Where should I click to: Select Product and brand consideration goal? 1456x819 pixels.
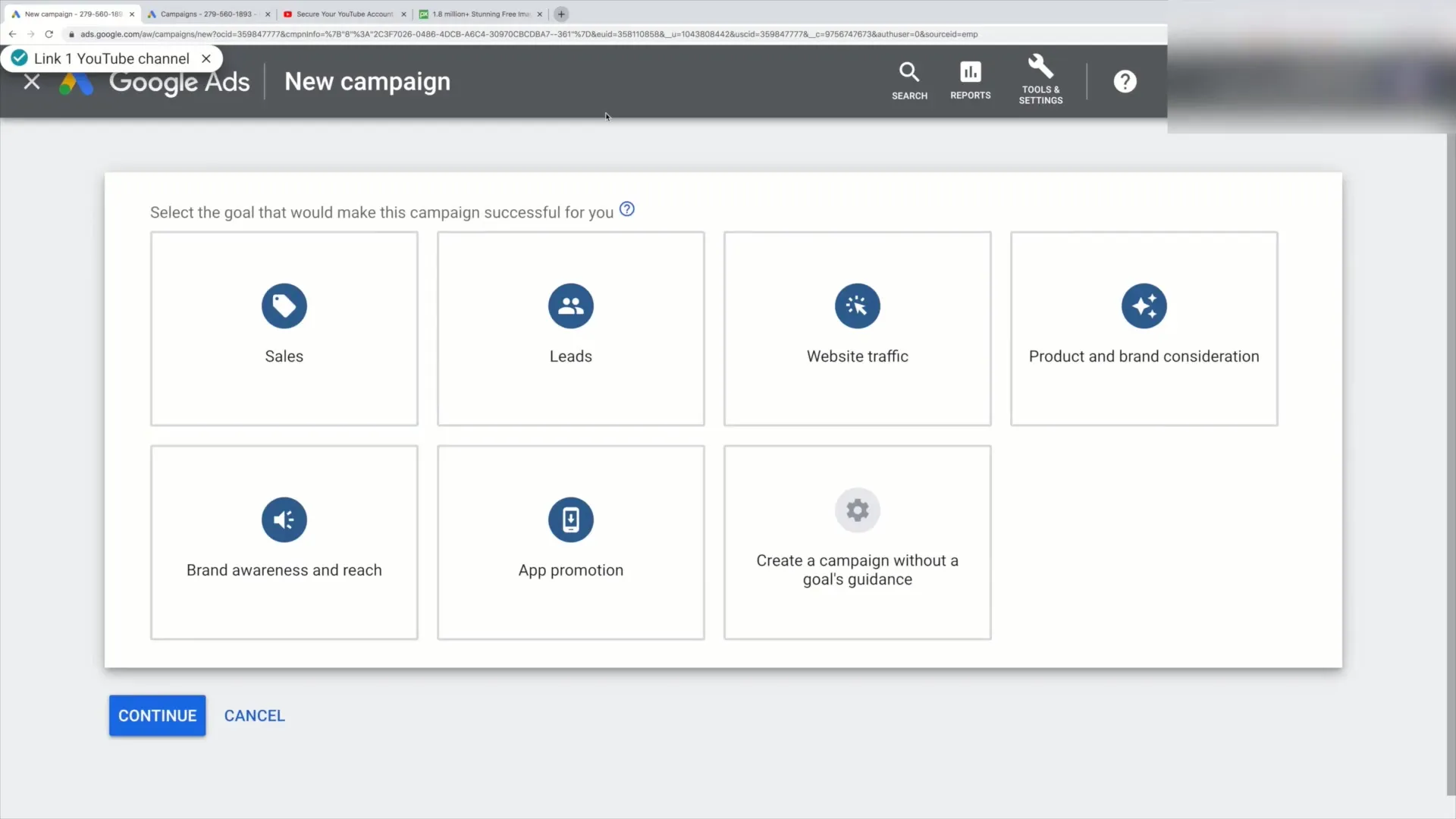click(x=1144, y=327)
